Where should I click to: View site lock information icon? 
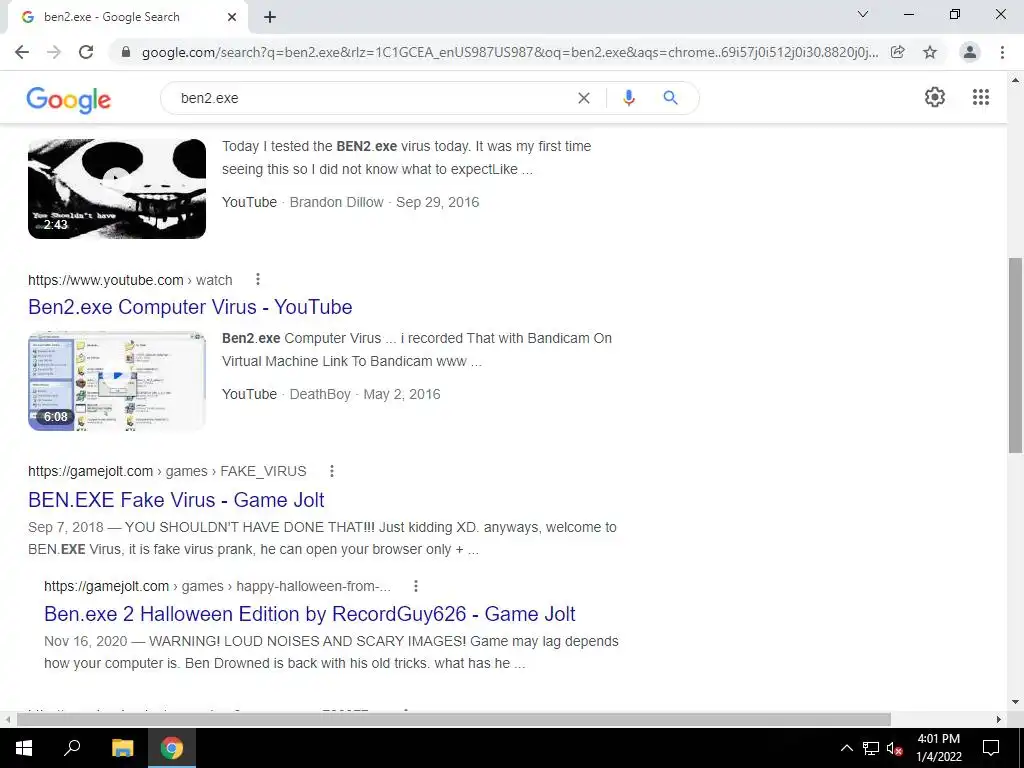point(126,52)
